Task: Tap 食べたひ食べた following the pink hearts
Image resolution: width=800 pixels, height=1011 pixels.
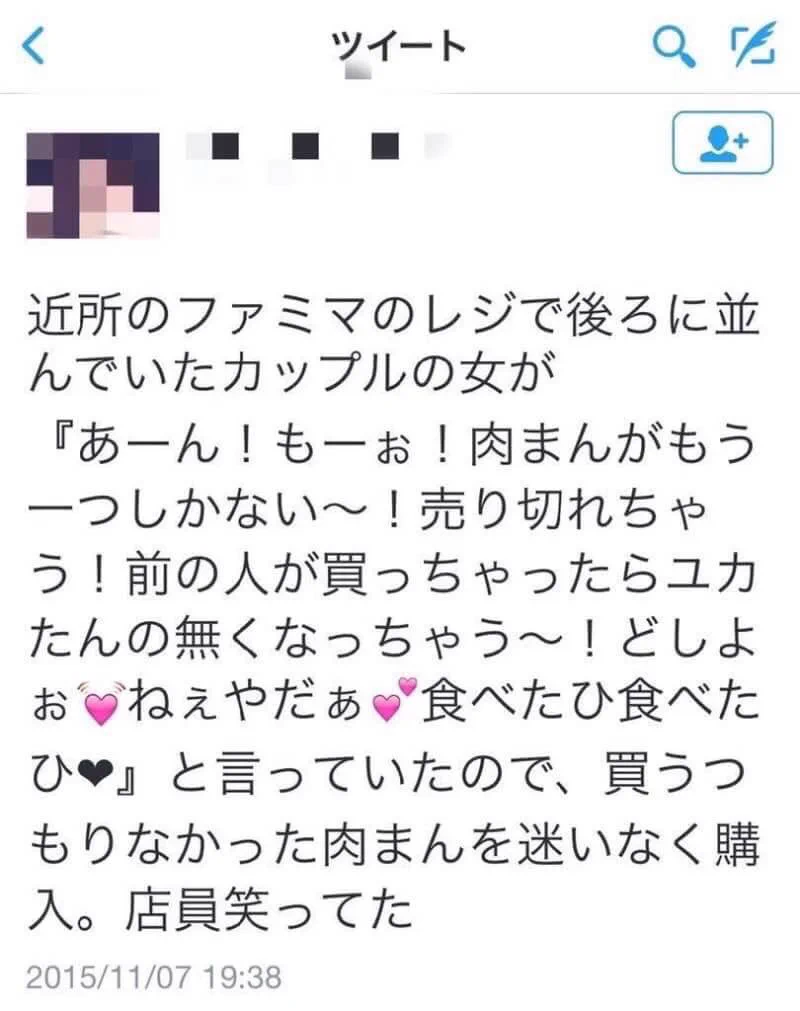Action: pyautogui.click(x=590, y=703)
